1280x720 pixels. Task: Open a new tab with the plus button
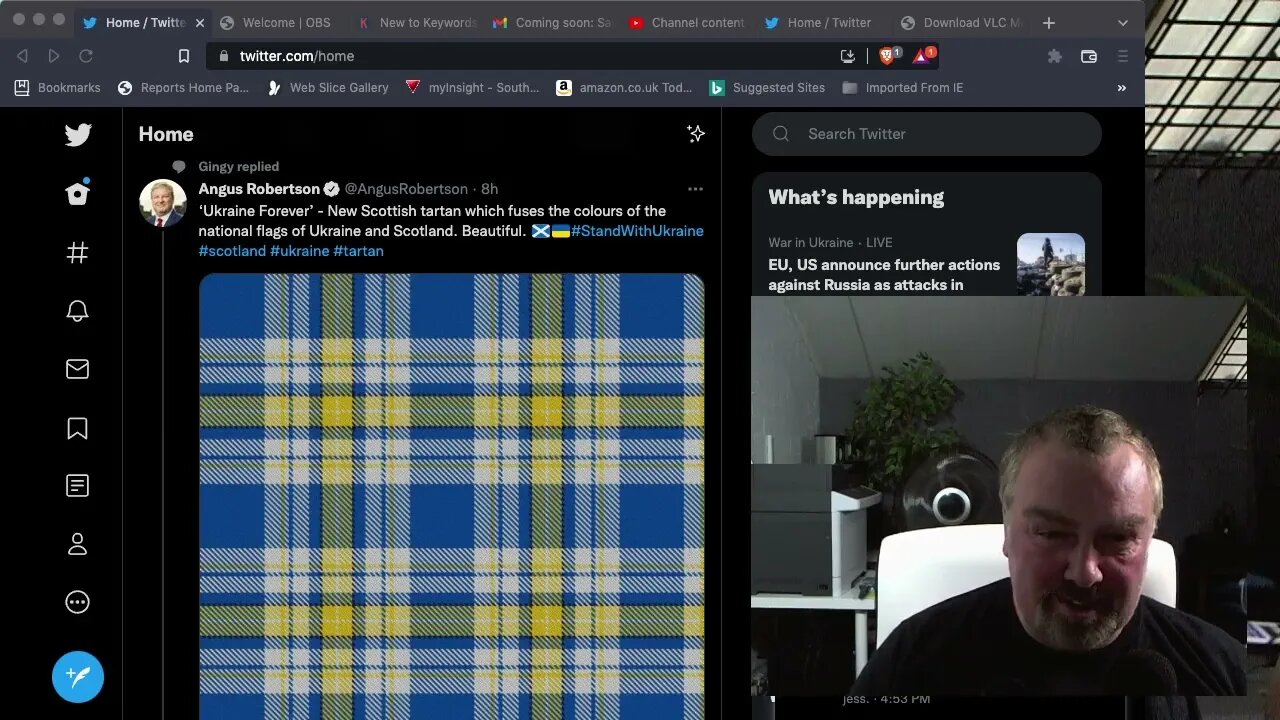tap(1048, 22)
